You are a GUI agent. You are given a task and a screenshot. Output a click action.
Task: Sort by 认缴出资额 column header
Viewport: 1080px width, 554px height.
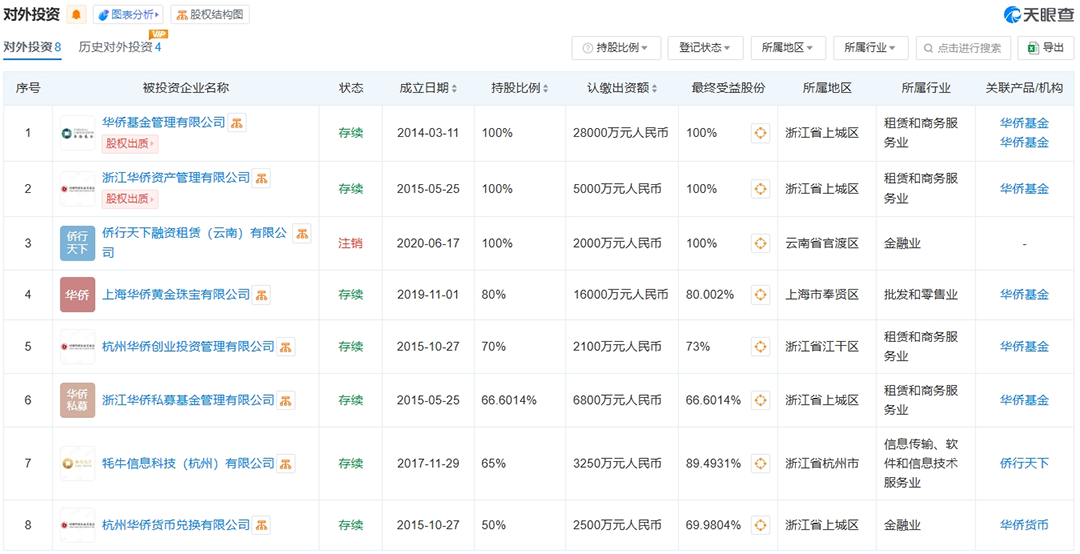click(x=623, y=88)
